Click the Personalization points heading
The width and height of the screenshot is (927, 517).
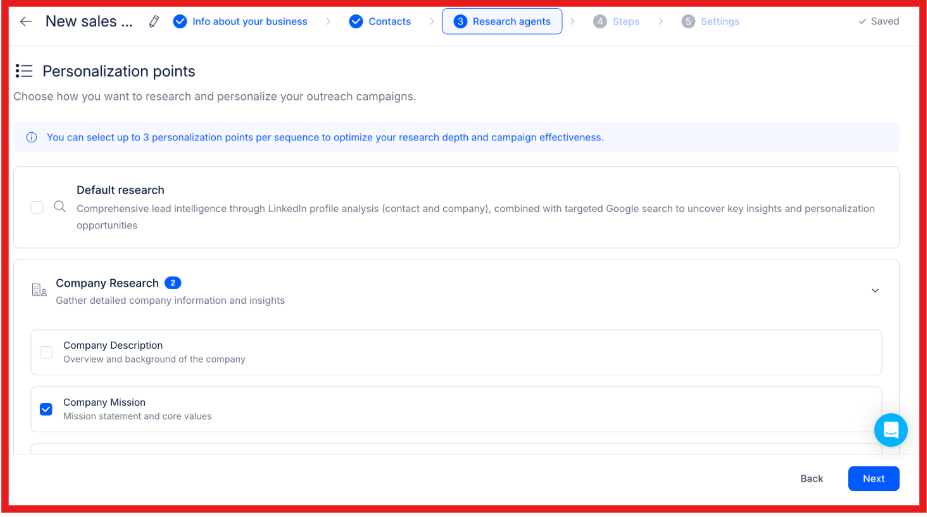tap(119, 71)
